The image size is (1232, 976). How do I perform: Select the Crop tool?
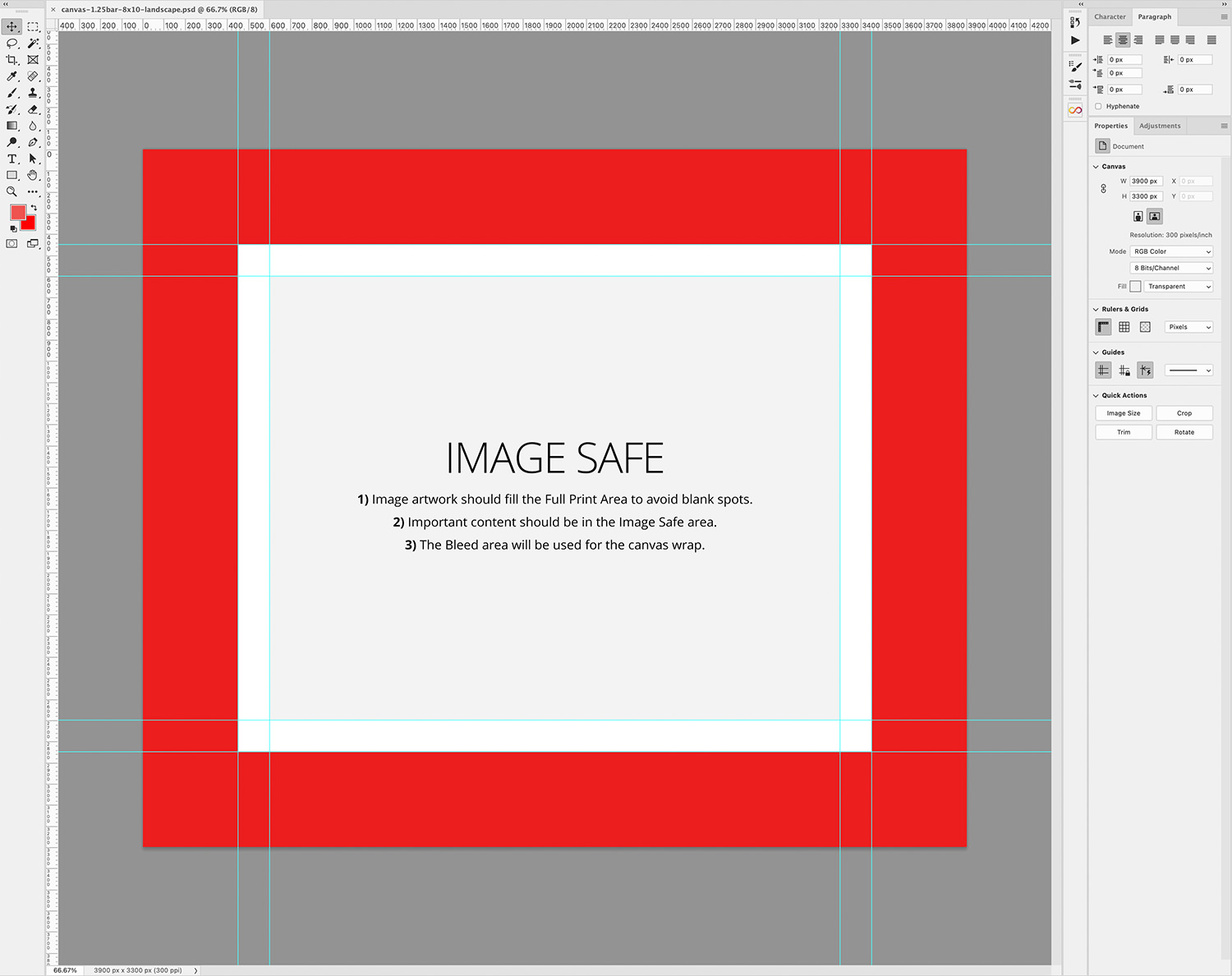[x=12, y=60]
